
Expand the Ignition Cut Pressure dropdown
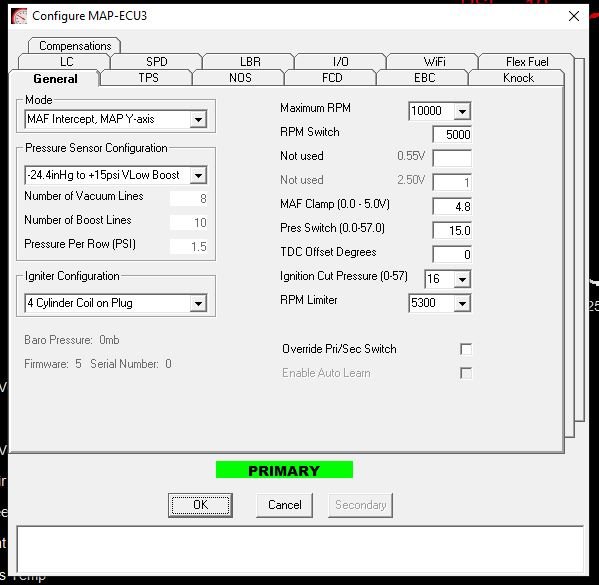(462, 279)
